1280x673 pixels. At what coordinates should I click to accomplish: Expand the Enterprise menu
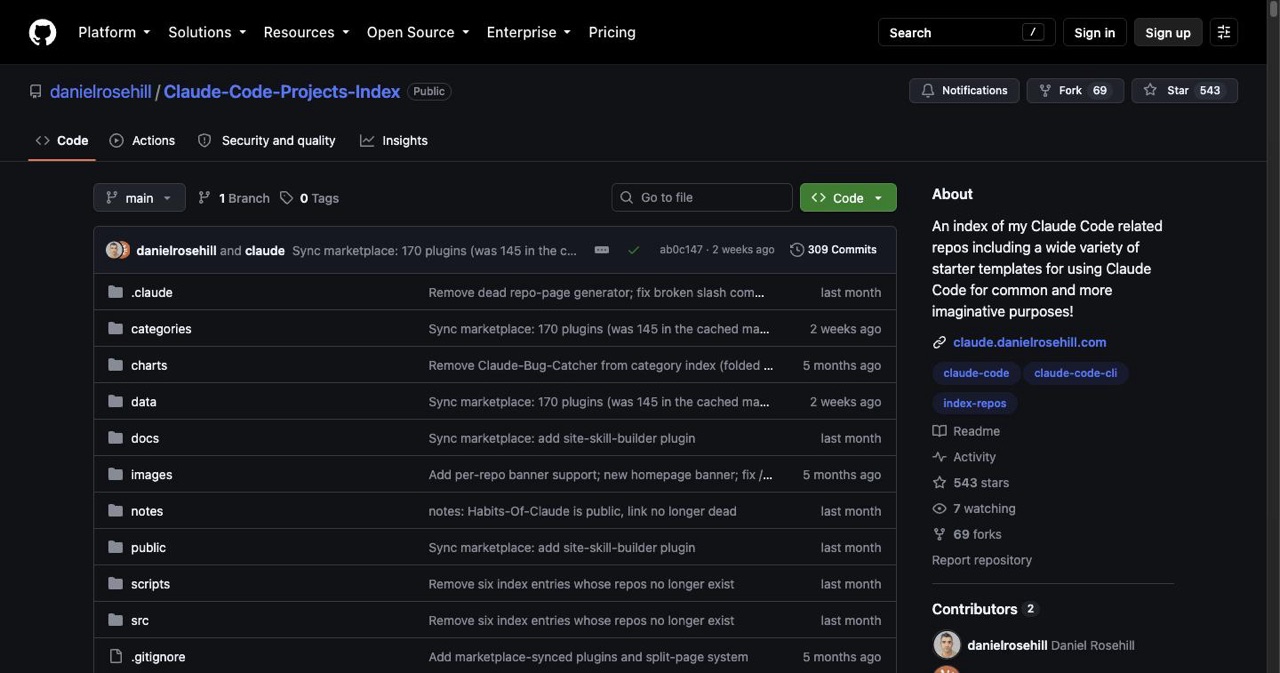click(x=529, y=32)
